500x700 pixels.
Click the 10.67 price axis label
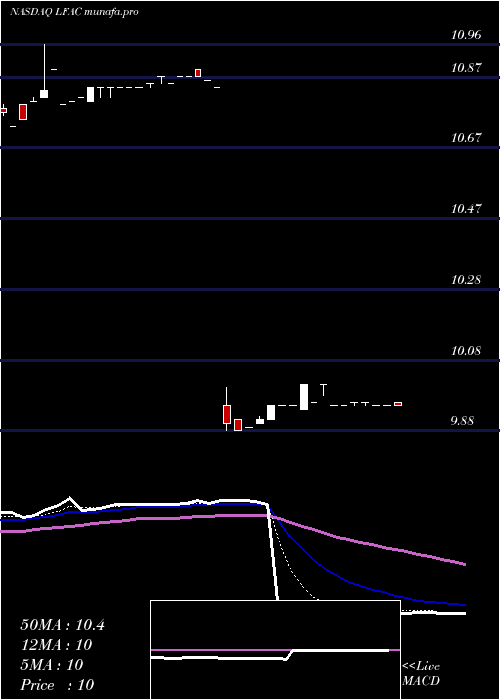(466, 138)
